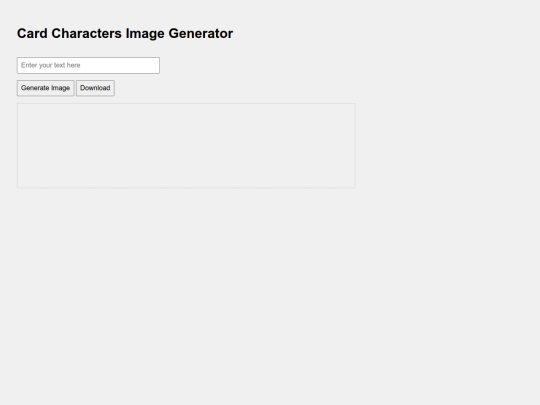This screenshot has height=405, width=540.
Task: Place cursor in the text input box
Action: [88, 65]
